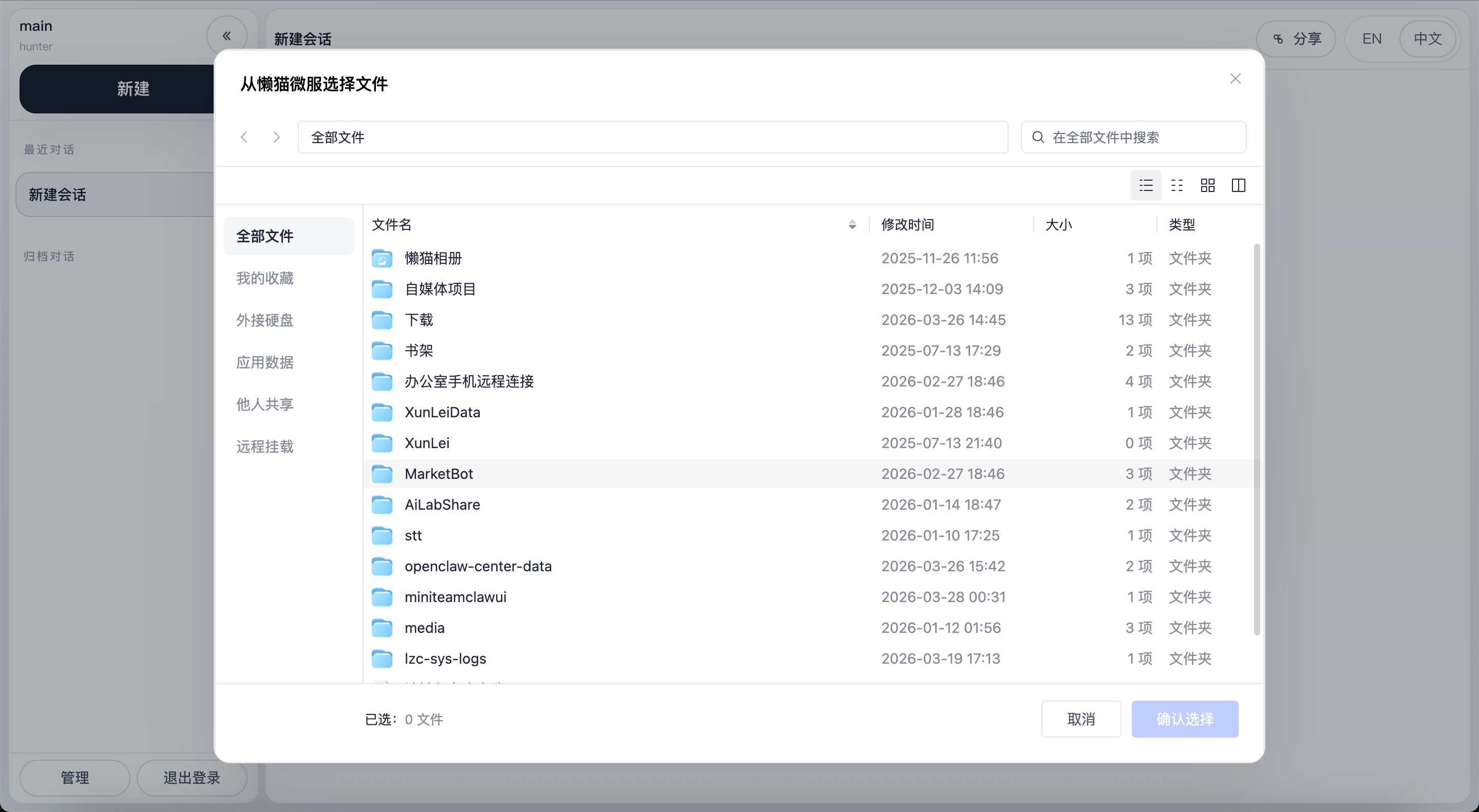Sort list by 修改时间 column header
1479x812 pixels.
908,224
